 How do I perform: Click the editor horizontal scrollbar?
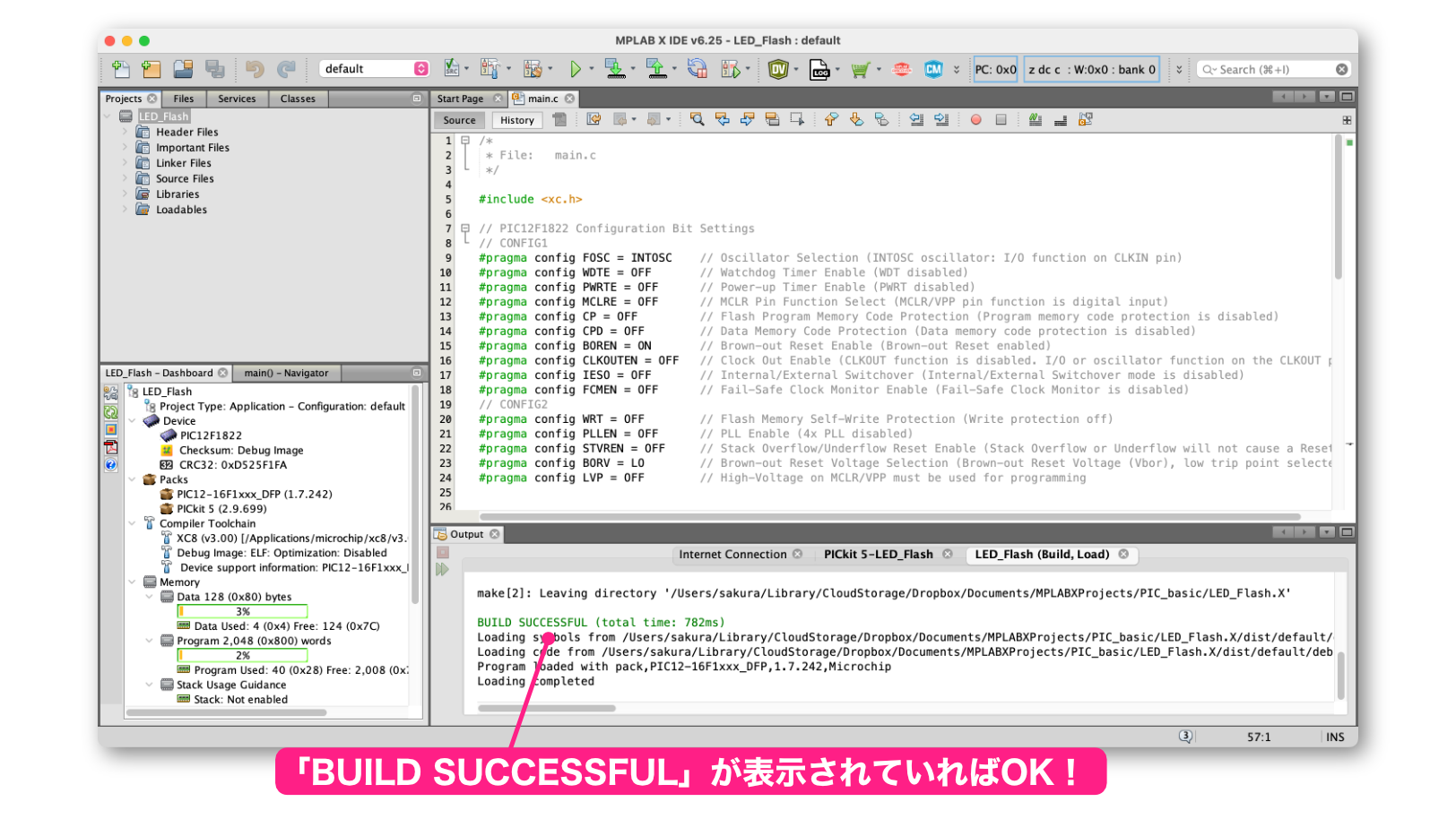click(889, 516)
